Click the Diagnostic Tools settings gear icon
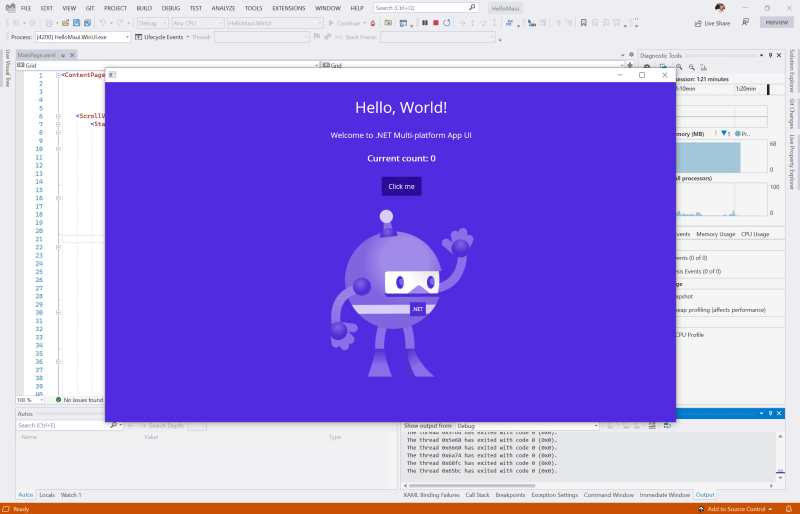Screen dimensions: 800x514 (x=647, y=67)
